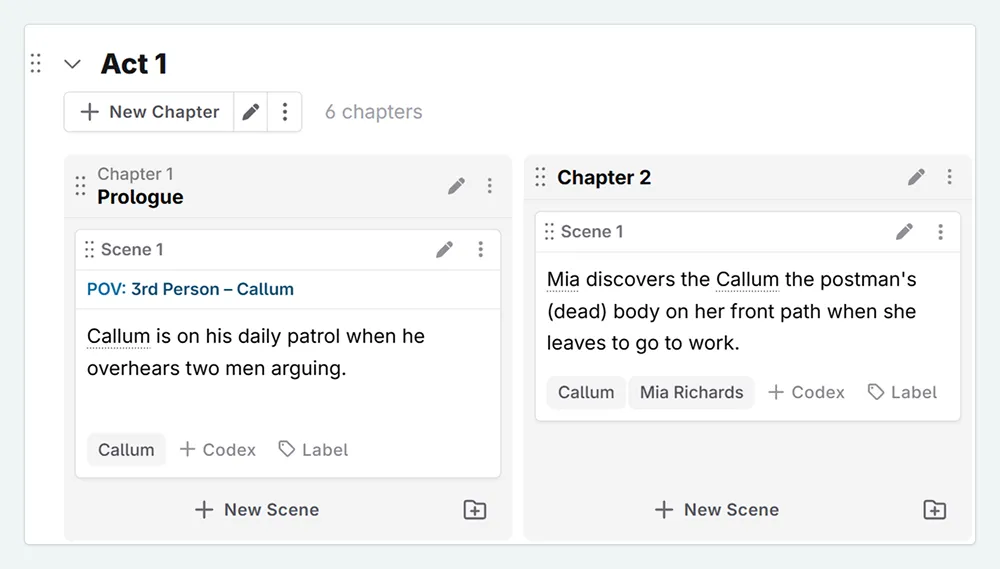Open the act options three-dot menu

tap(285, 112)
